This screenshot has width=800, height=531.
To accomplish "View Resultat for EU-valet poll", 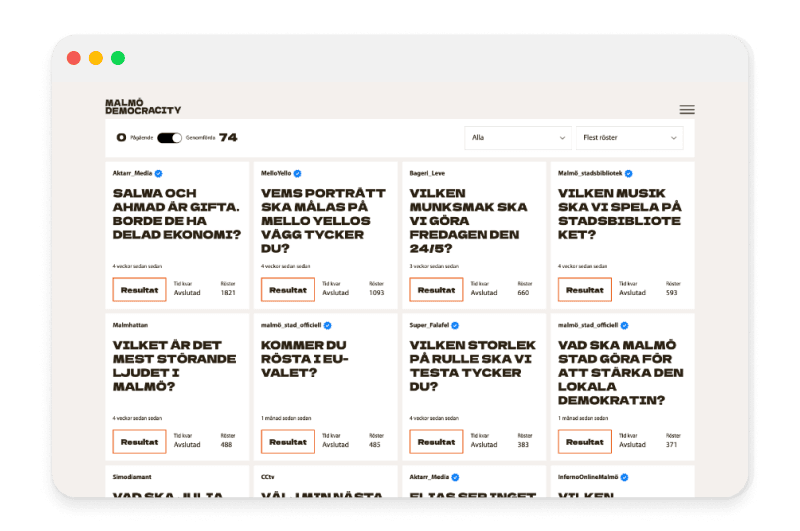I will (288, 441).
